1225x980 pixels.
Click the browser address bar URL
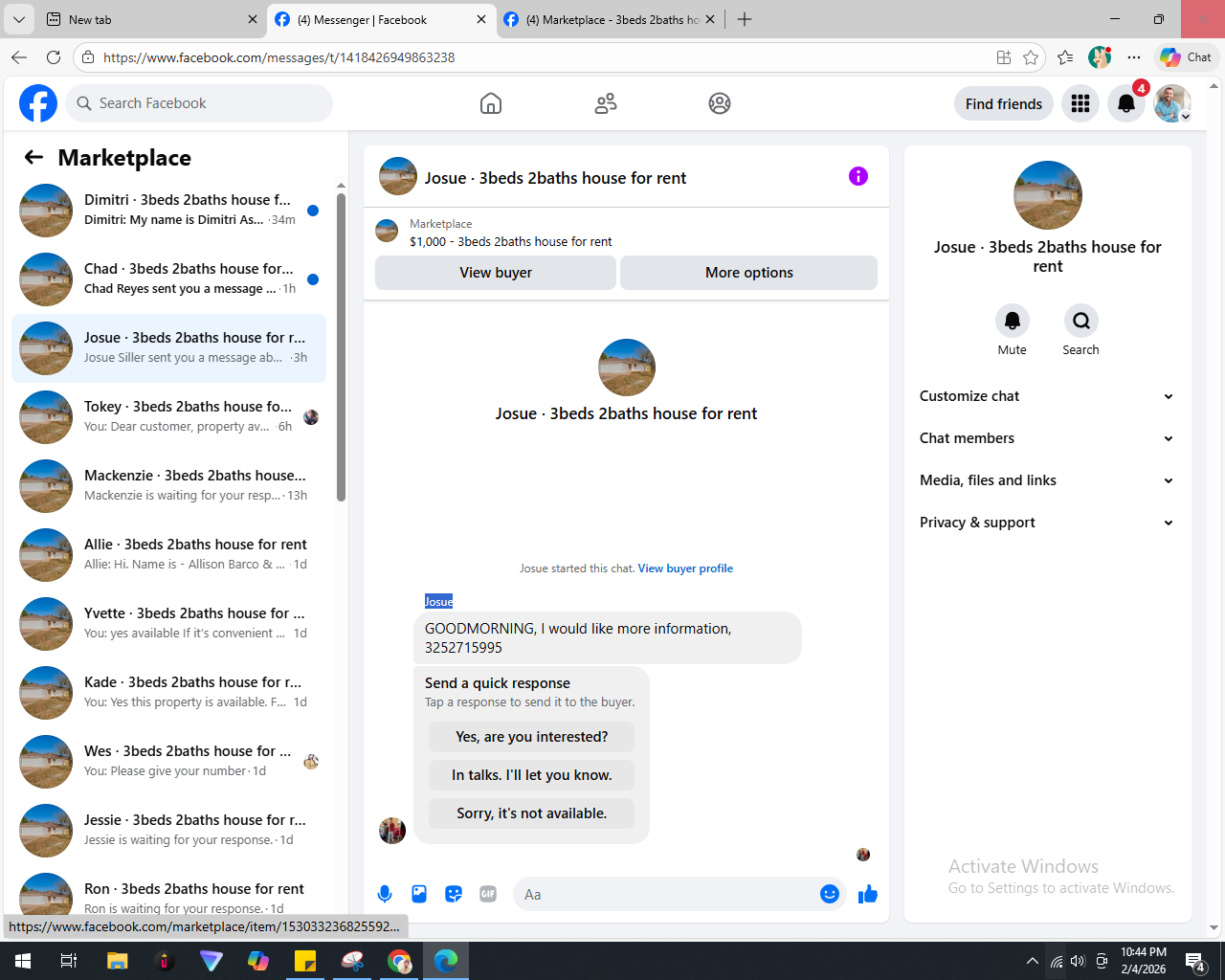click(278, 57)
